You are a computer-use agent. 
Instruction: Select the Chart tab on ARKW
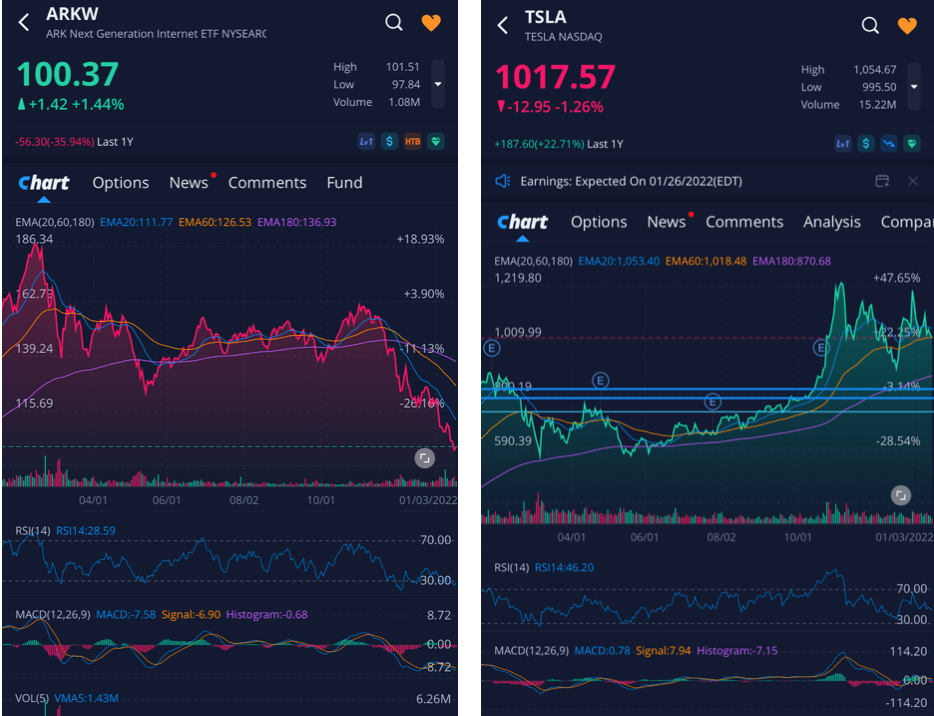(43, 183)
